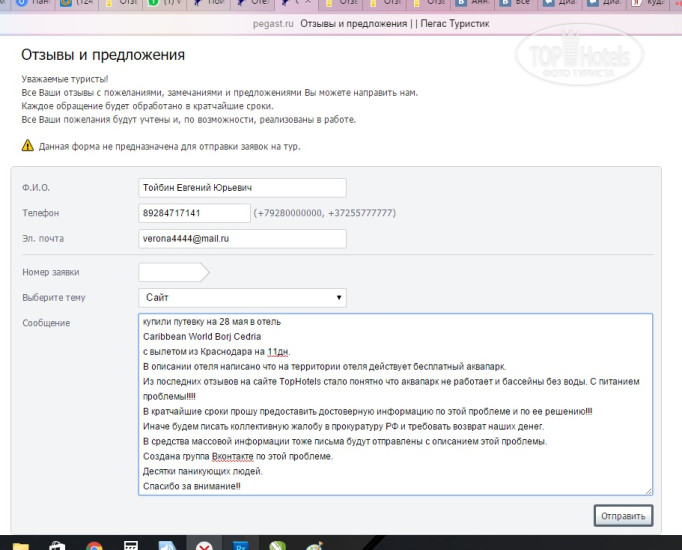Click the Эл. почта email field
The image size is (682, 550).
point(242,238)
